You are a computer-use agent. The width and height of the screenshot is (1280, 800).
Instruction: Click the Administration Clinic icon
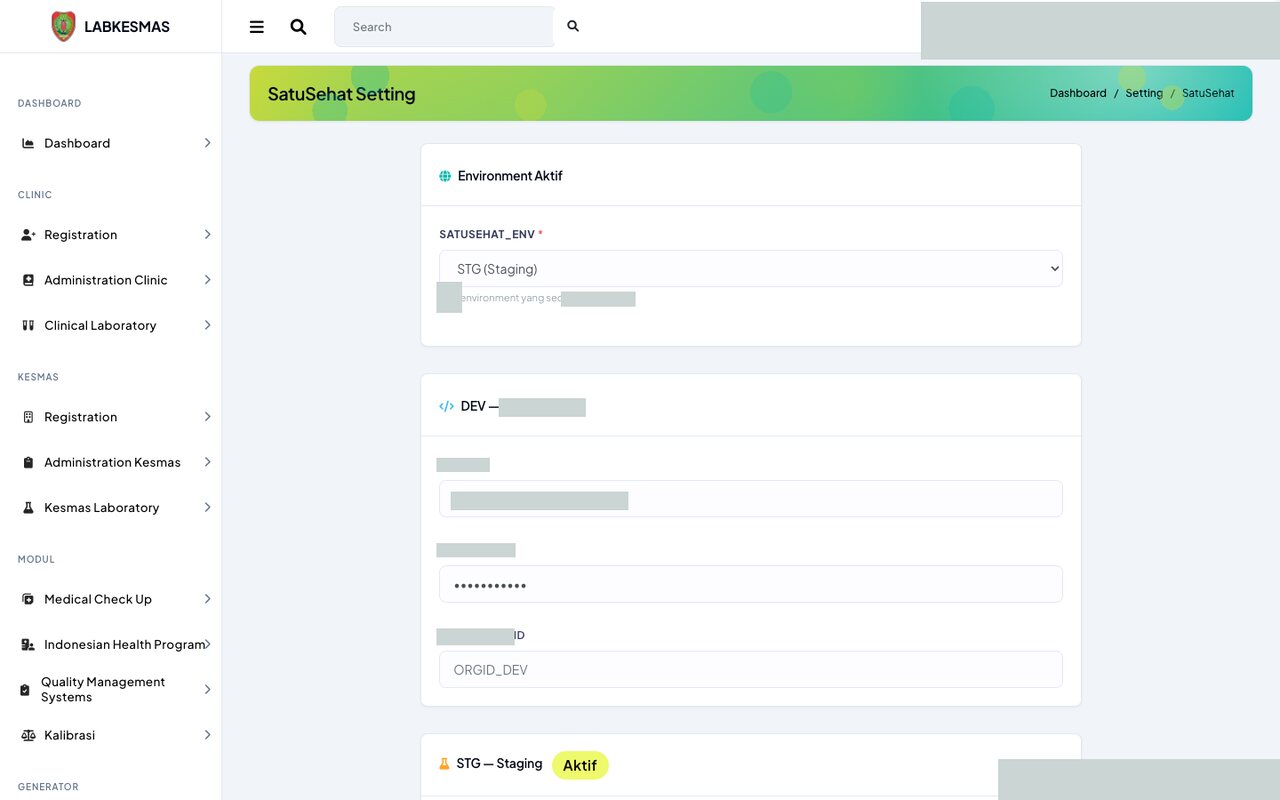coord(28,280)
